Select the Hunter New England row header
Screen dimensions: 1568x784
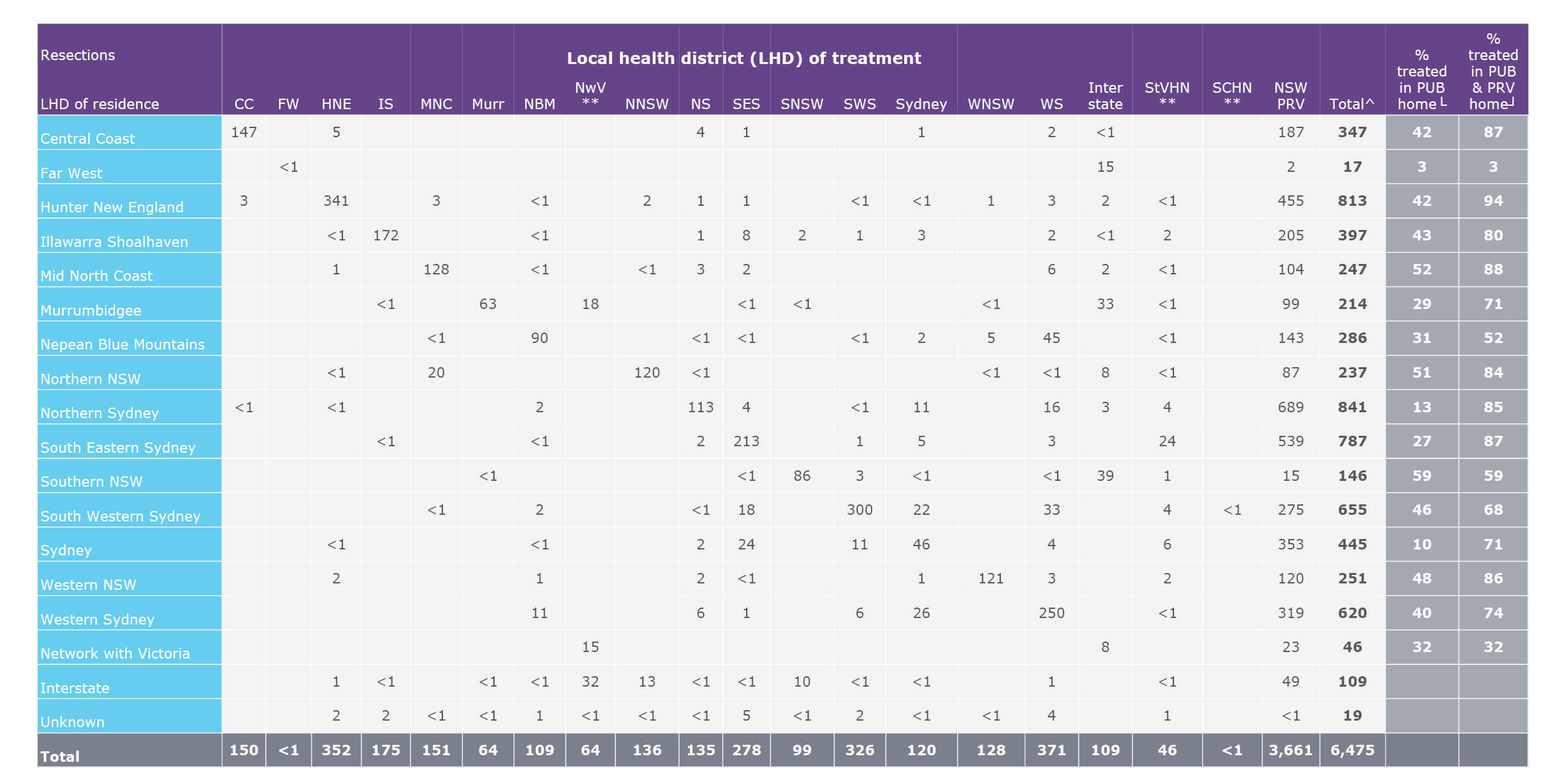click(112, 208)
